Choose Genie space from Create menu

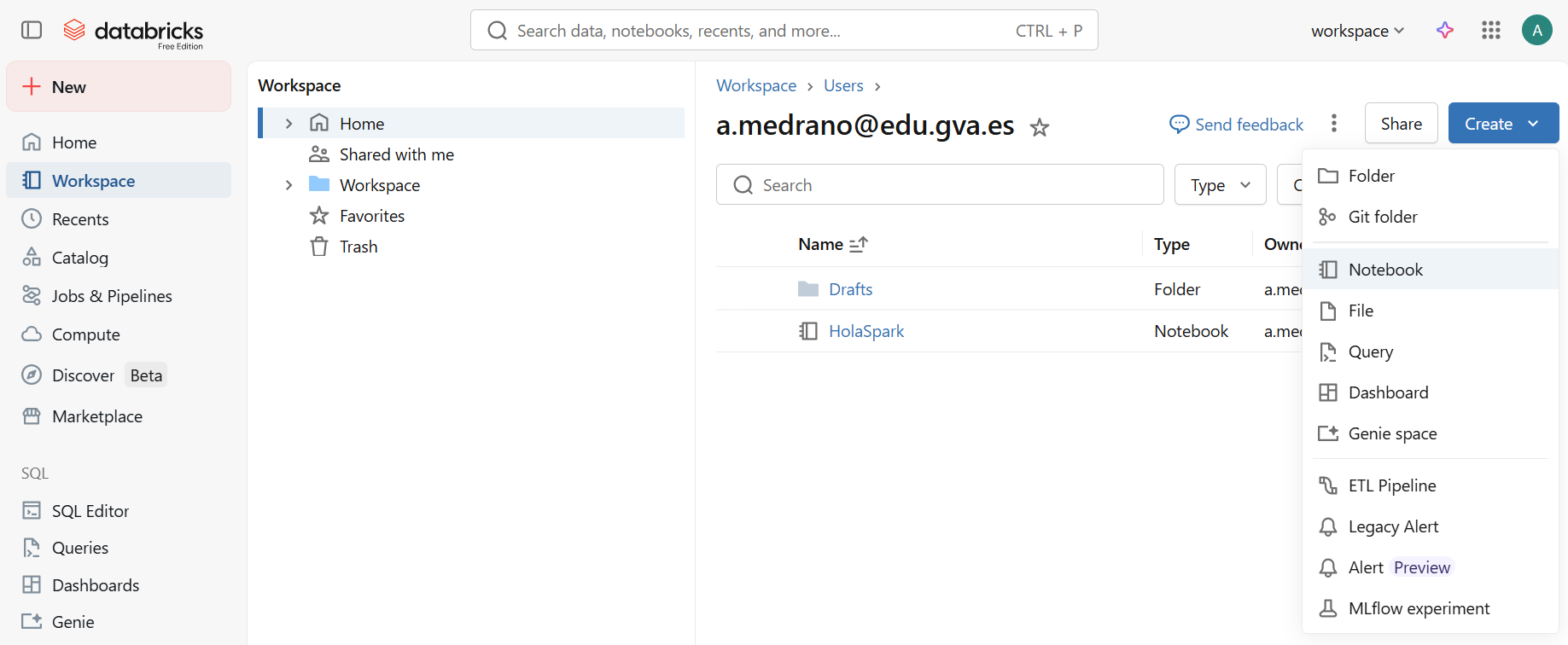(1431, 433)
